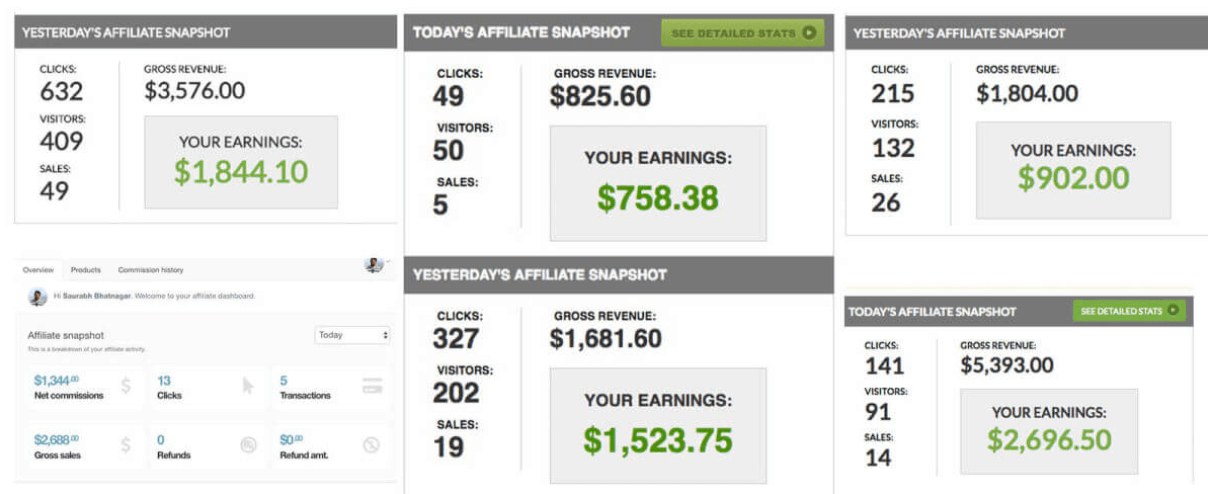Switch to the Overview tab
Screen dimensions: 1208x494
click(38, 270)
